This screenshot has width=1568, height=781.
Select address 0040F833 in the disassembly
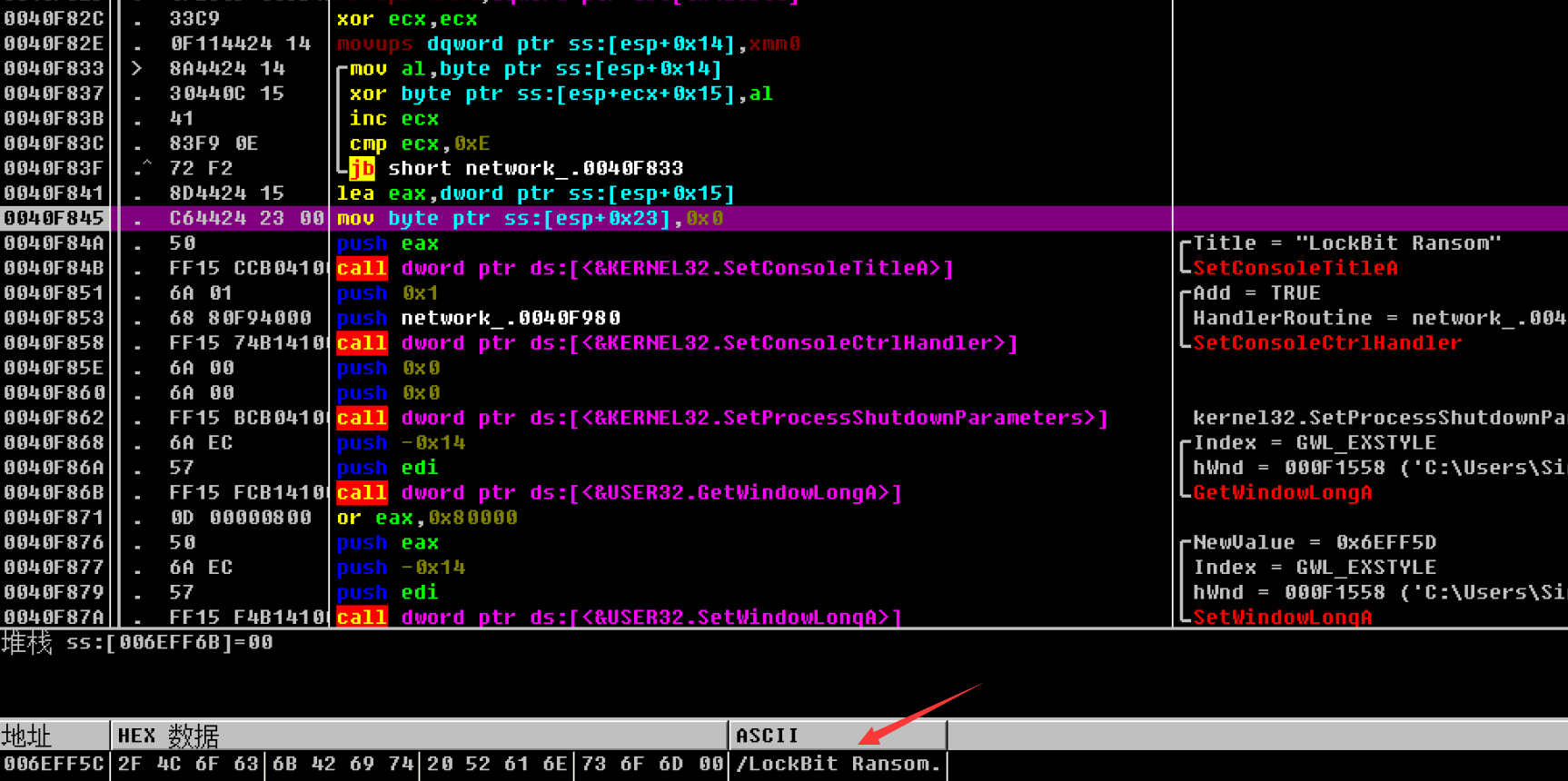54,68
